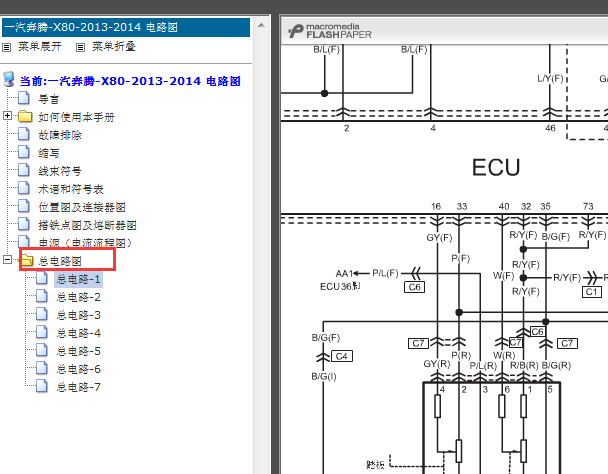Image resolution: width=608 pixels, height=474 pixels.
Task: Click the document icon beside 总电路-5
Action: pos(42,350)
